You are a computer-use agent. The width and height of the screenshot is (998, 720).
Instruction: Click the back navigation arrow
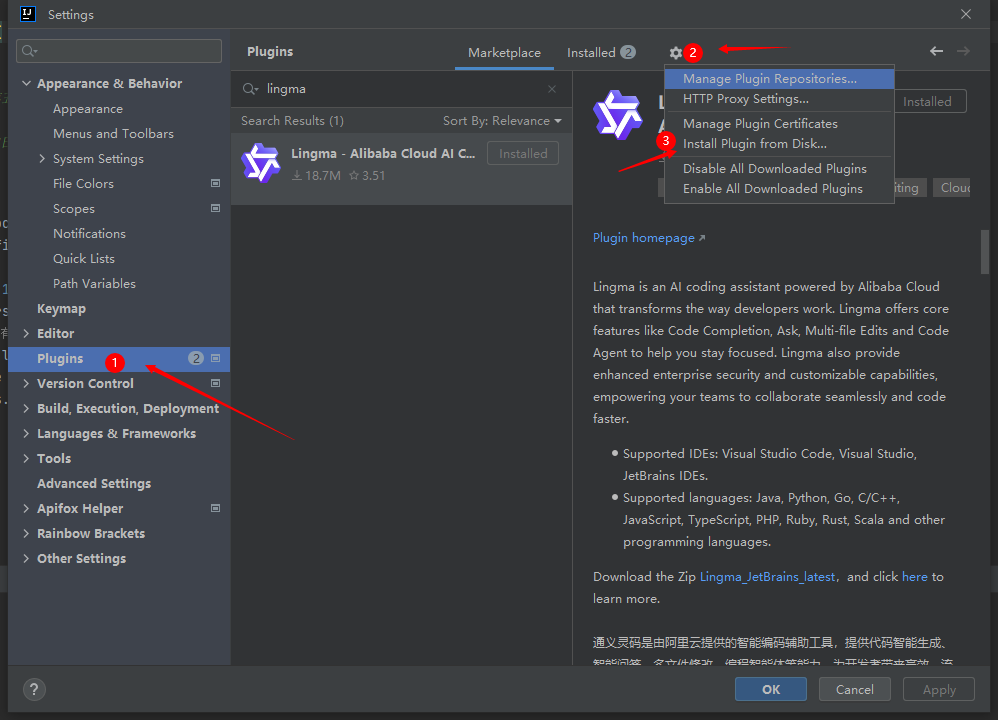point(936,52)
